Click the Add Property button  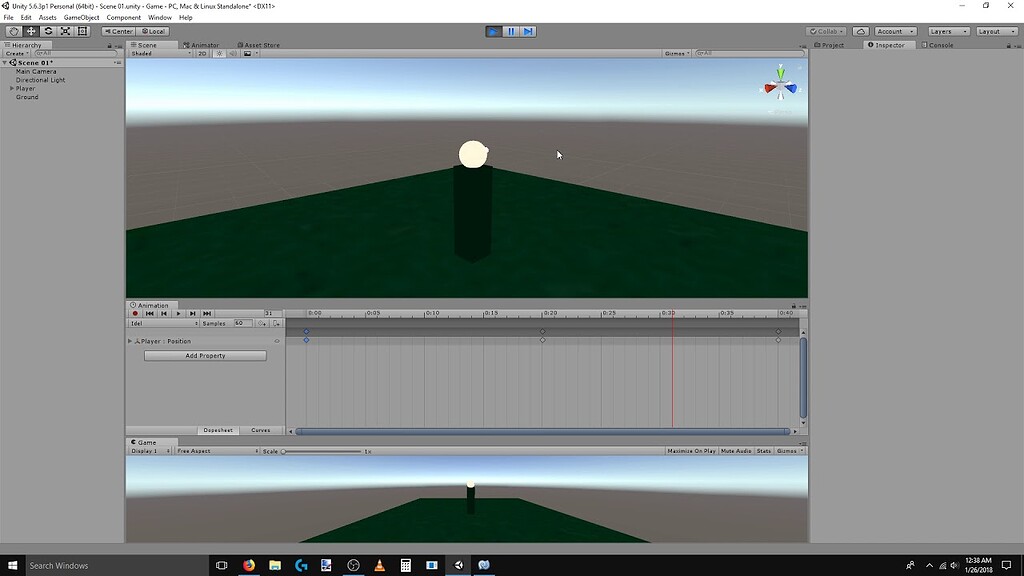tap(204, 355)
